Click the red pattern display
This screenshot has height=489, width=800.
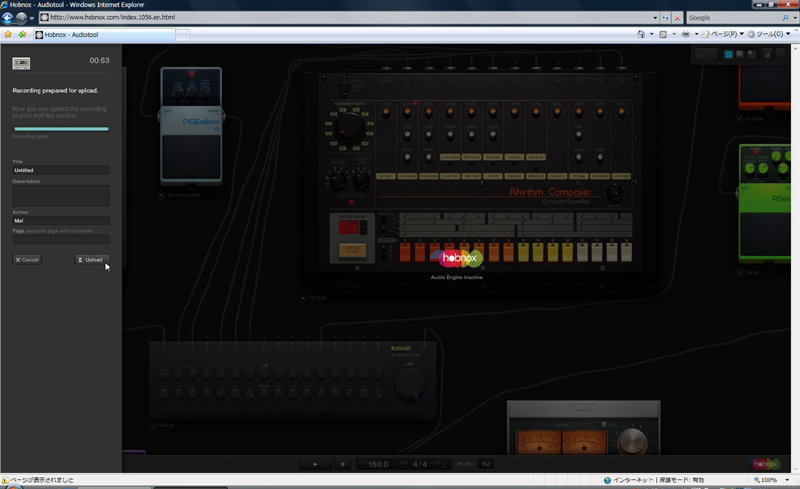(x=349, y=227)
